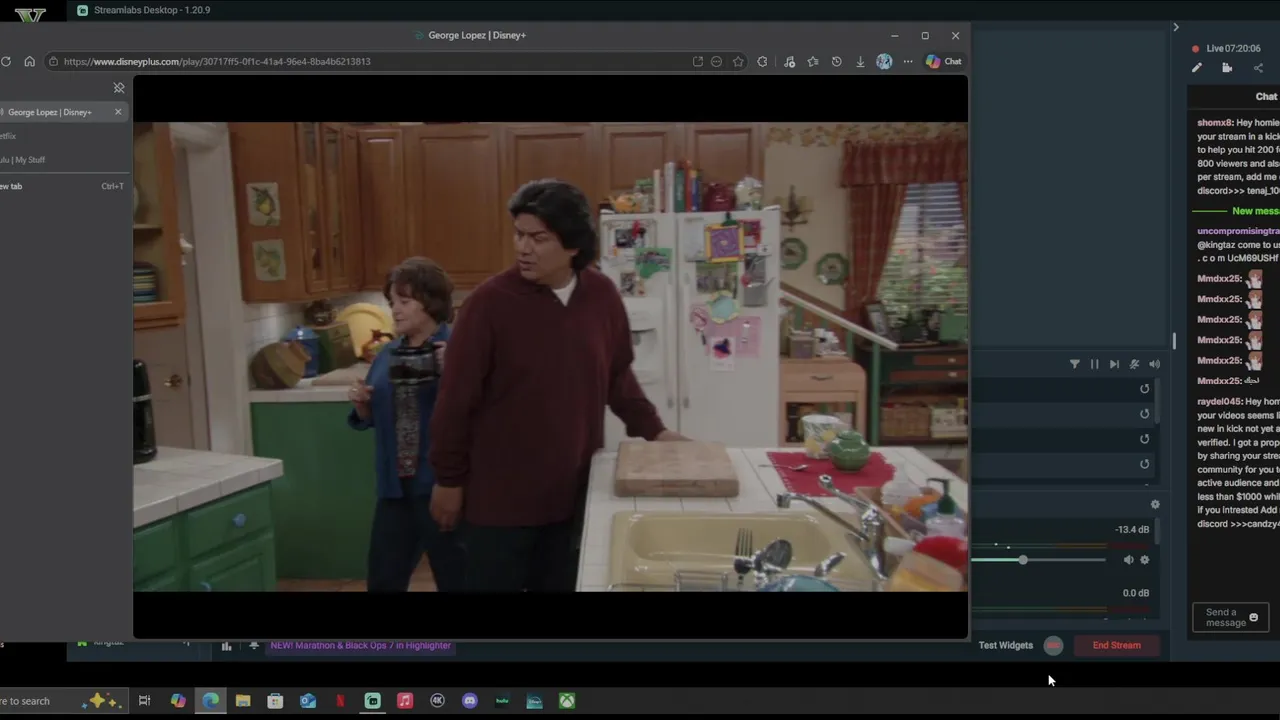Open the Marathon & Black Ops 7 Highlighter notice
Viewport: 1280px width, 720px height.
click(360, 646)
